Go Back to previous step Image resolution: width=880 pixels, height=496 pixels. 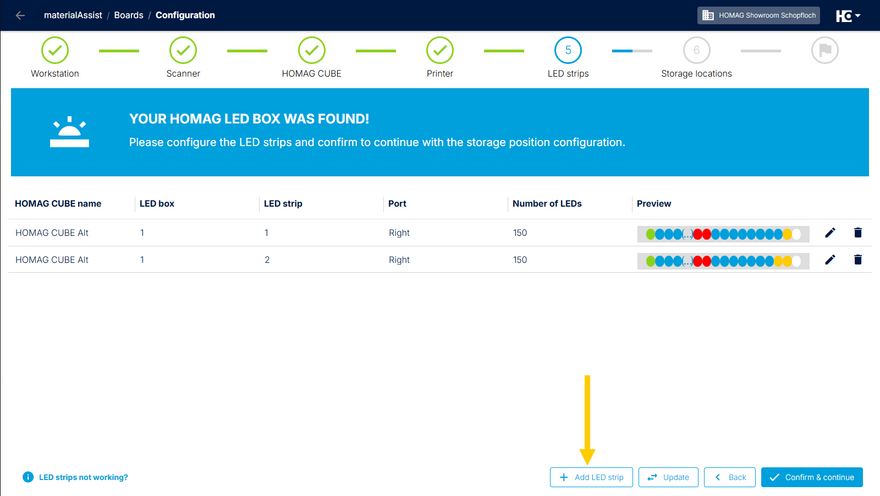pos(730,477)
